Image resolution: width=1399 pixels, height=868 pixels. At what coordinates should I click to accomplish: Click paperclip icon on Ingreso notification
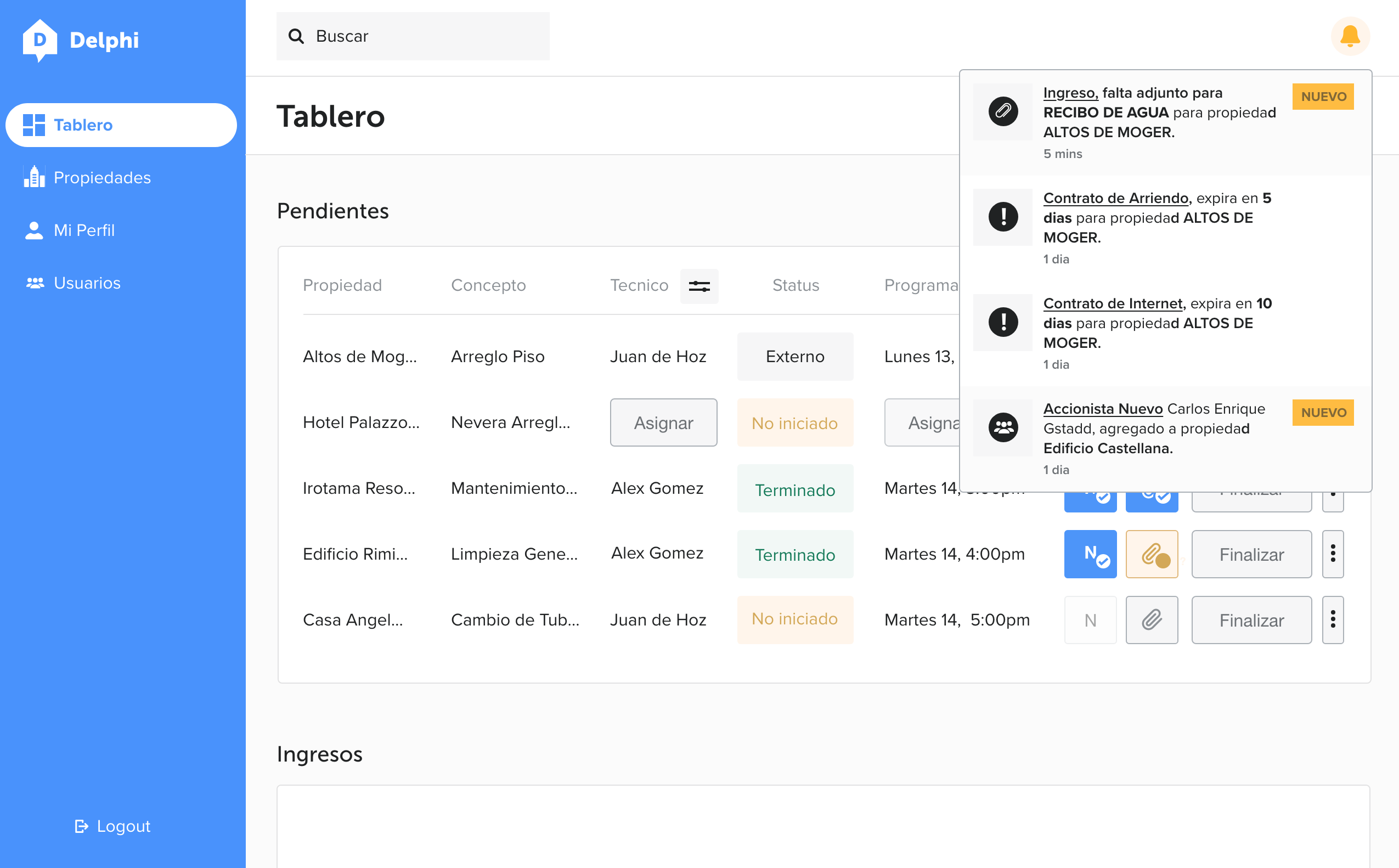coord(1002,111)
